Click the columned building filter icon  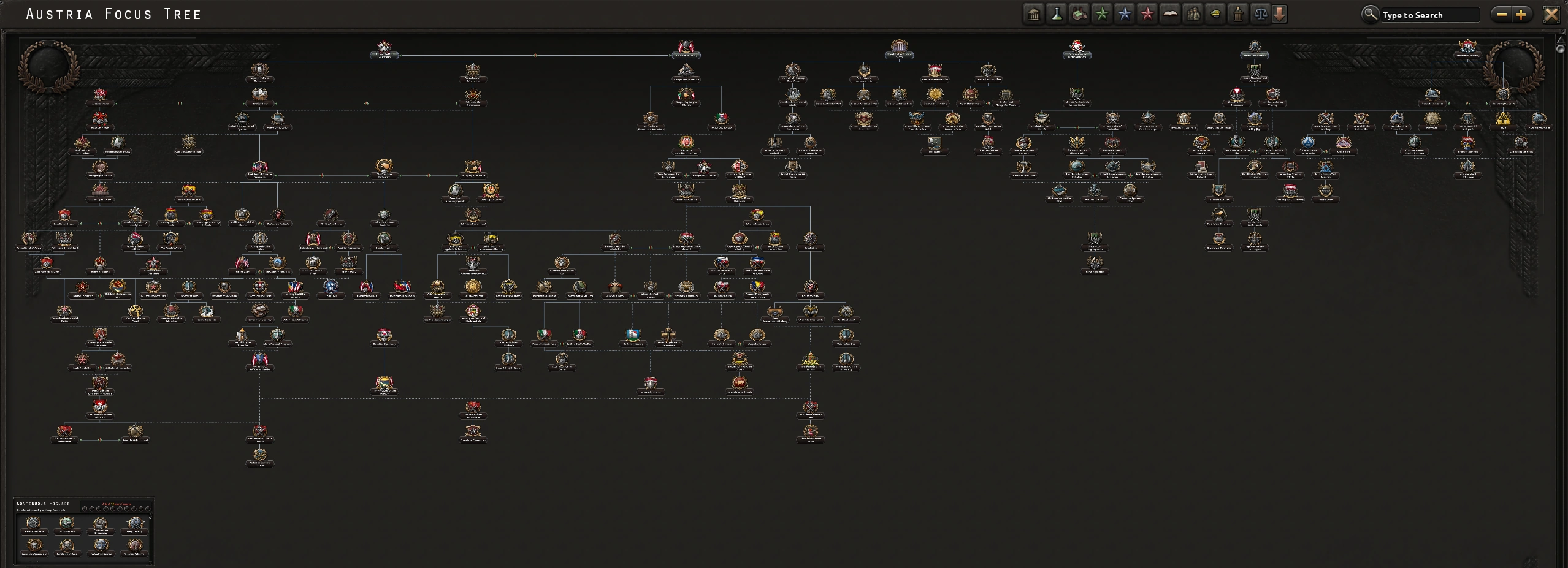1034,14
